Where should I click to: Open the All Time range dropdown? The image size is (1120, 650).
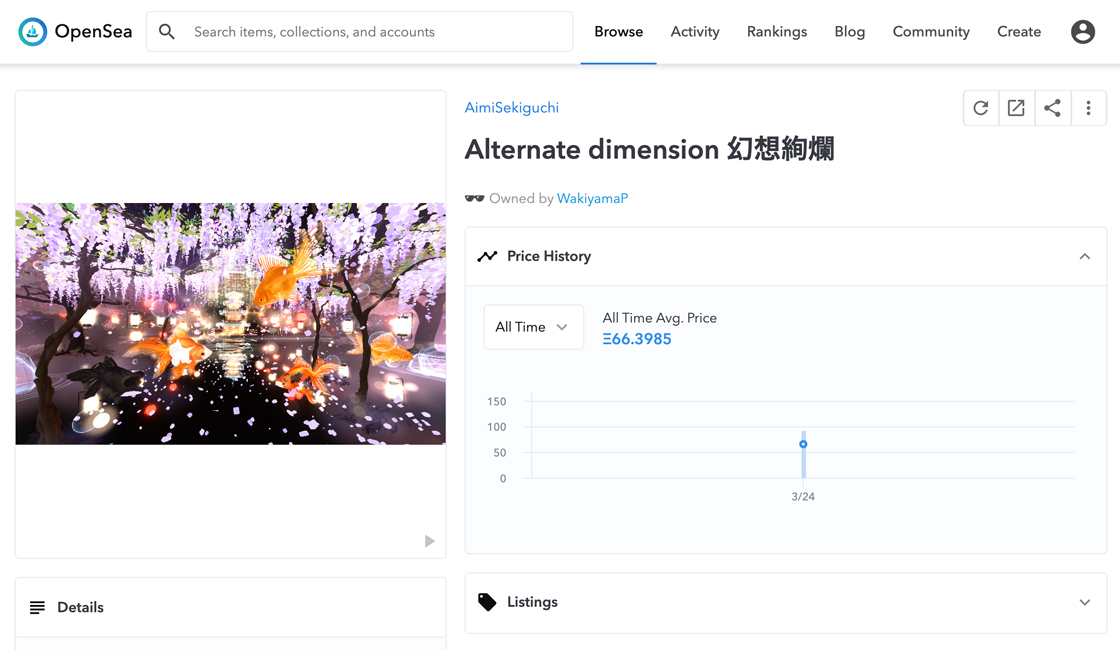pyautogui.click(x=534, y=327)
